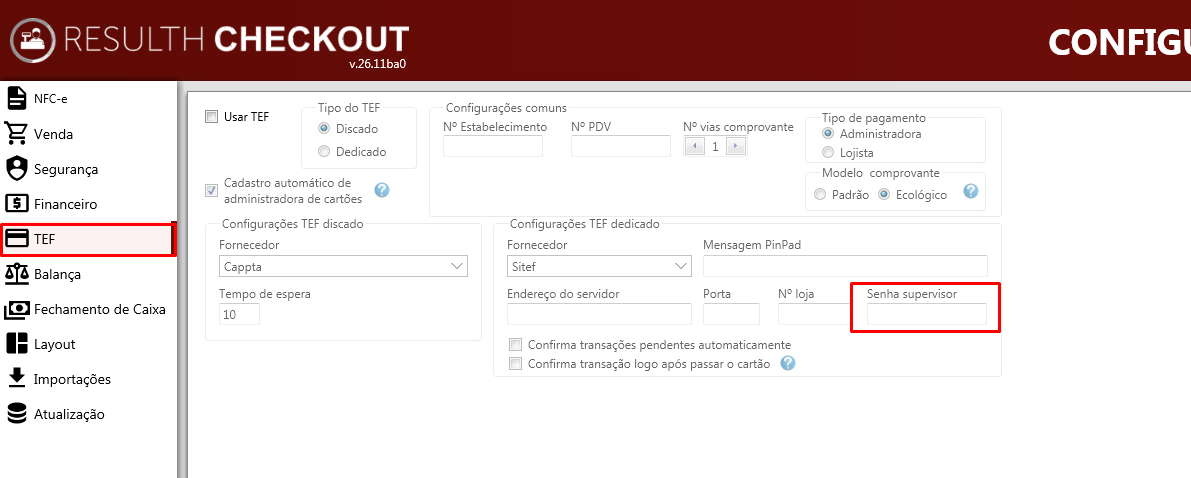Select Padrão comprovante model
Viewport: 1191px width, 478px height.
click(x=820, y=195)
